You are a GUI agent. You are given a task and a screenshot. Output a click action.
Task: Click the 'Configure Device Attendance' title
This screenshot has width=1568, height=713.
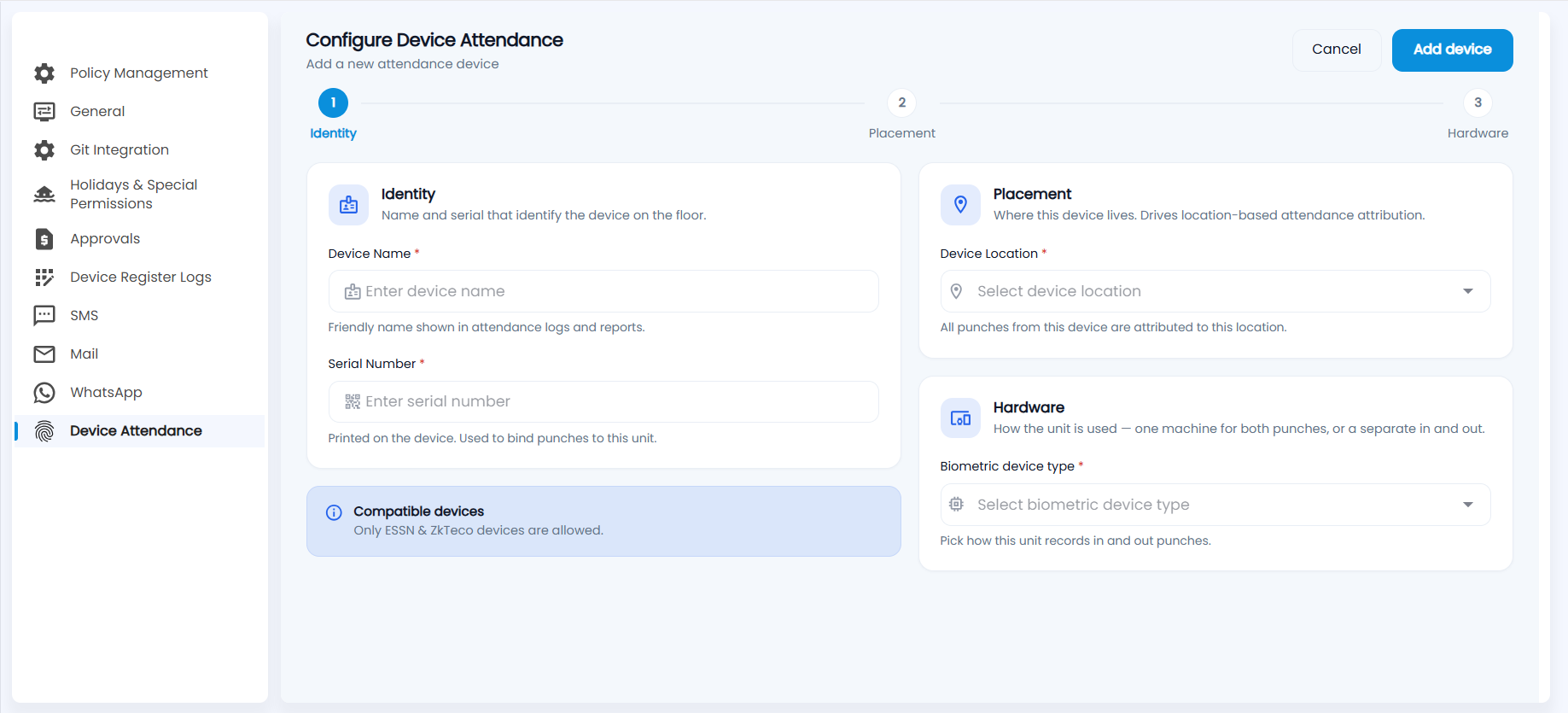click(434, 40)
